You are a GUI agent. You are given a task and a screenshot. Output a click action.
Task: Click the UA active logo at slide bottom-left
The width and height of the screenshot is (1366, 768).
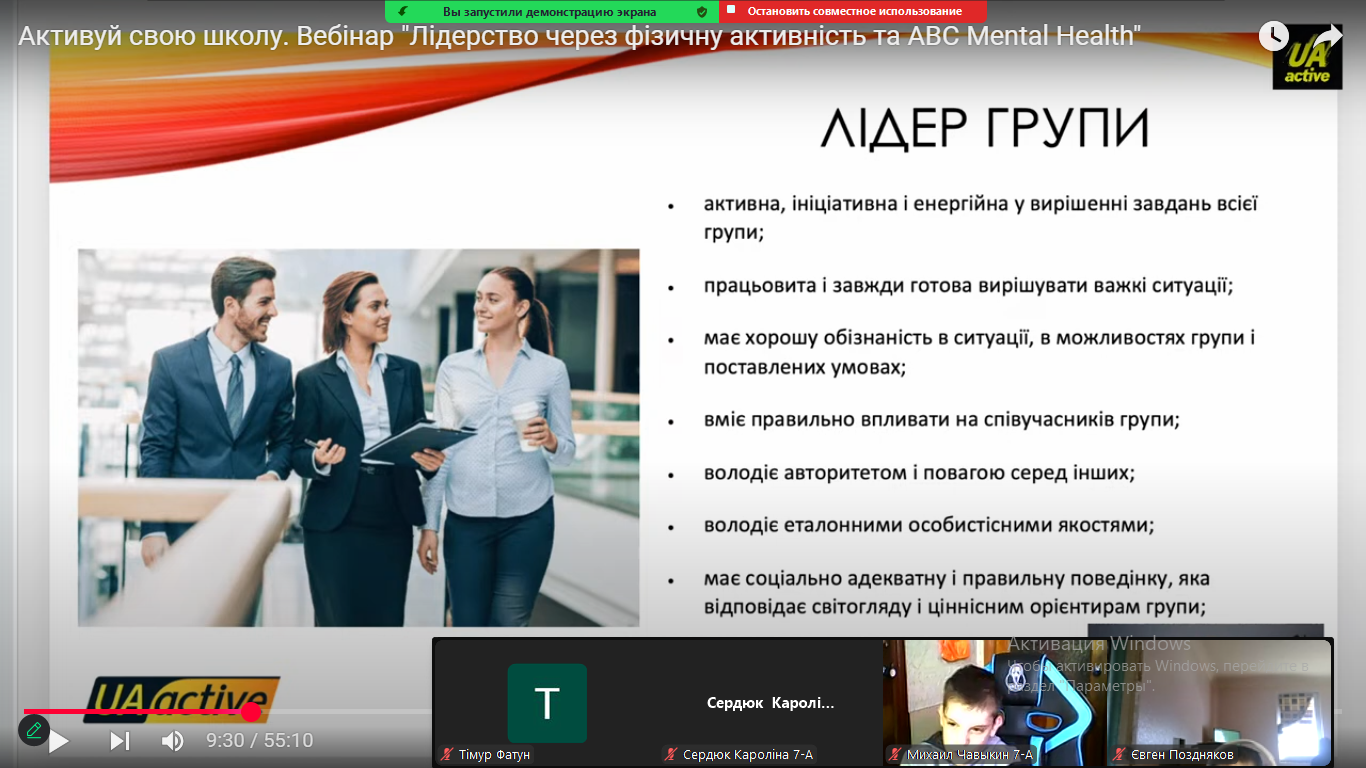point(180,699)
